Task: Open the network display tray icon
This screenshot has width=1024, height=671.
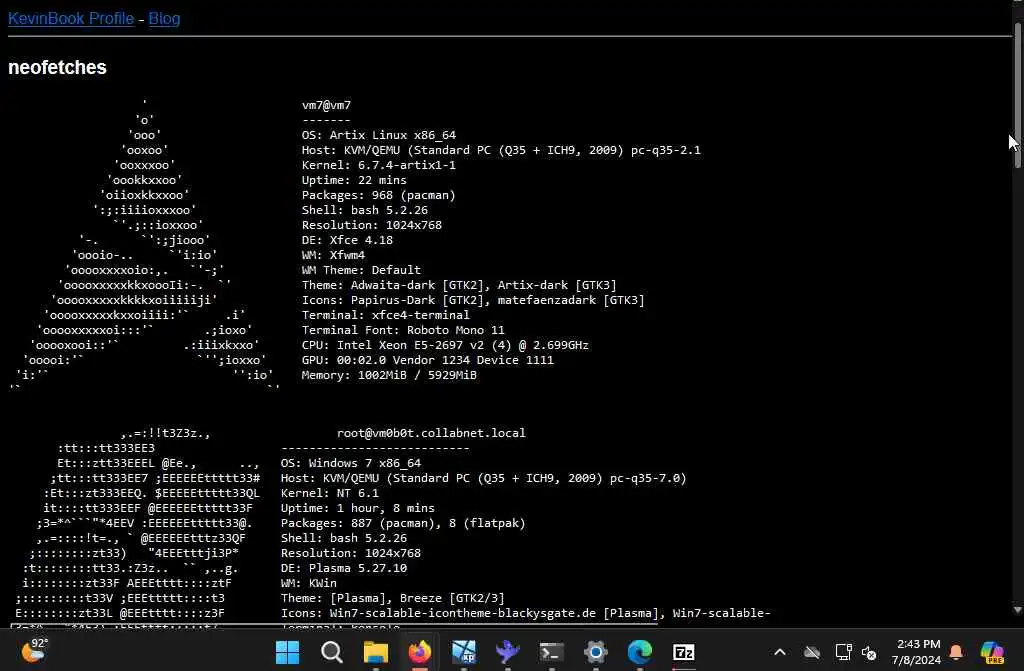Action: (843, 652)
